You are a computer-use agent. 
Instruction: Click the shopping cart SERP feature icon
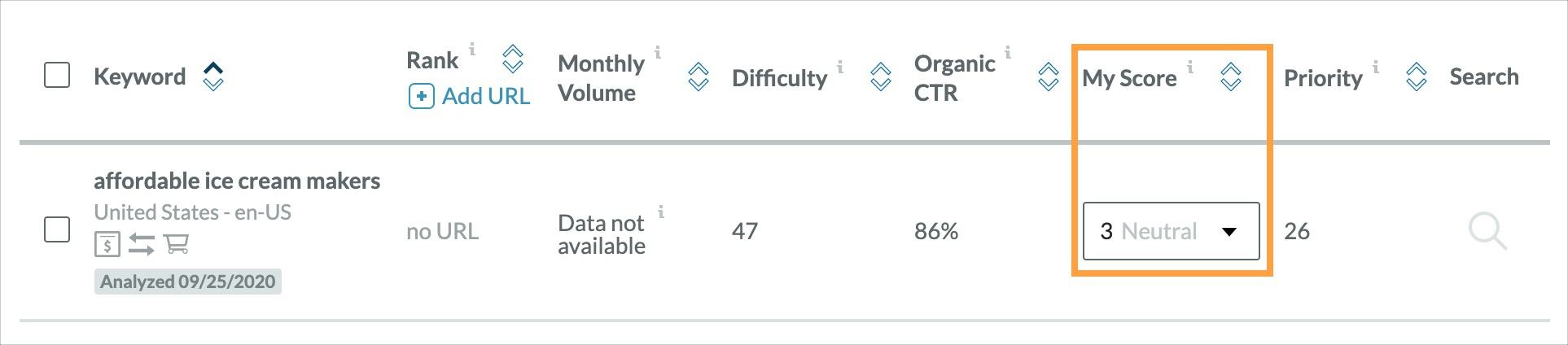click(176, 243)
